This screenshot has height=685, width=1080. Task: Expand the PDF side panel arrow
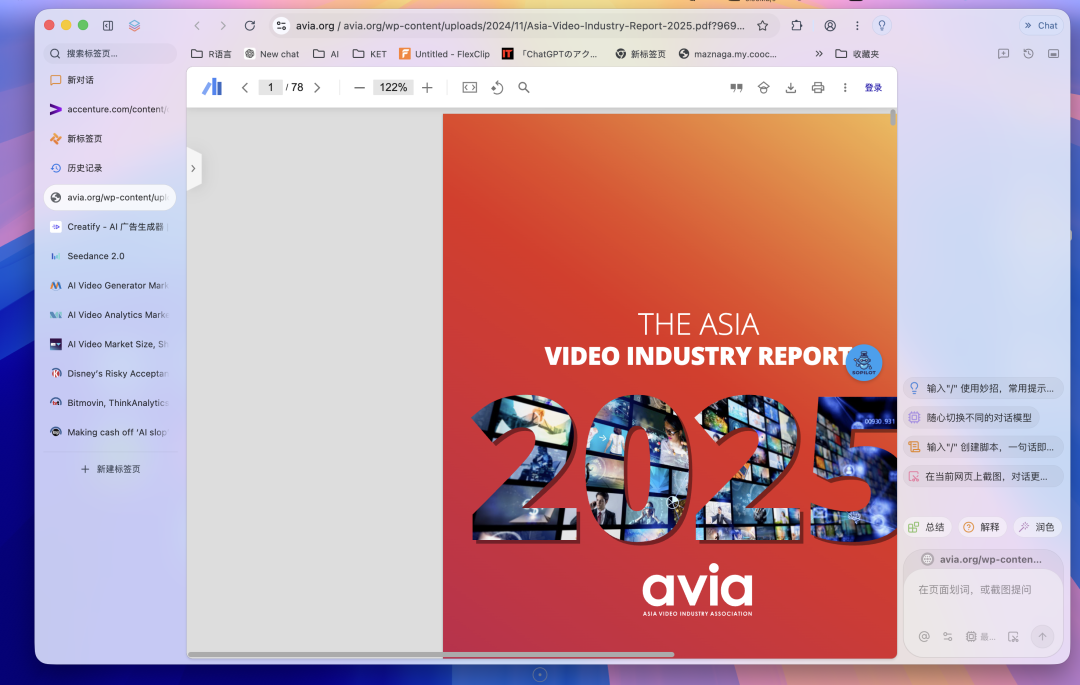click(x=194, y=169)
